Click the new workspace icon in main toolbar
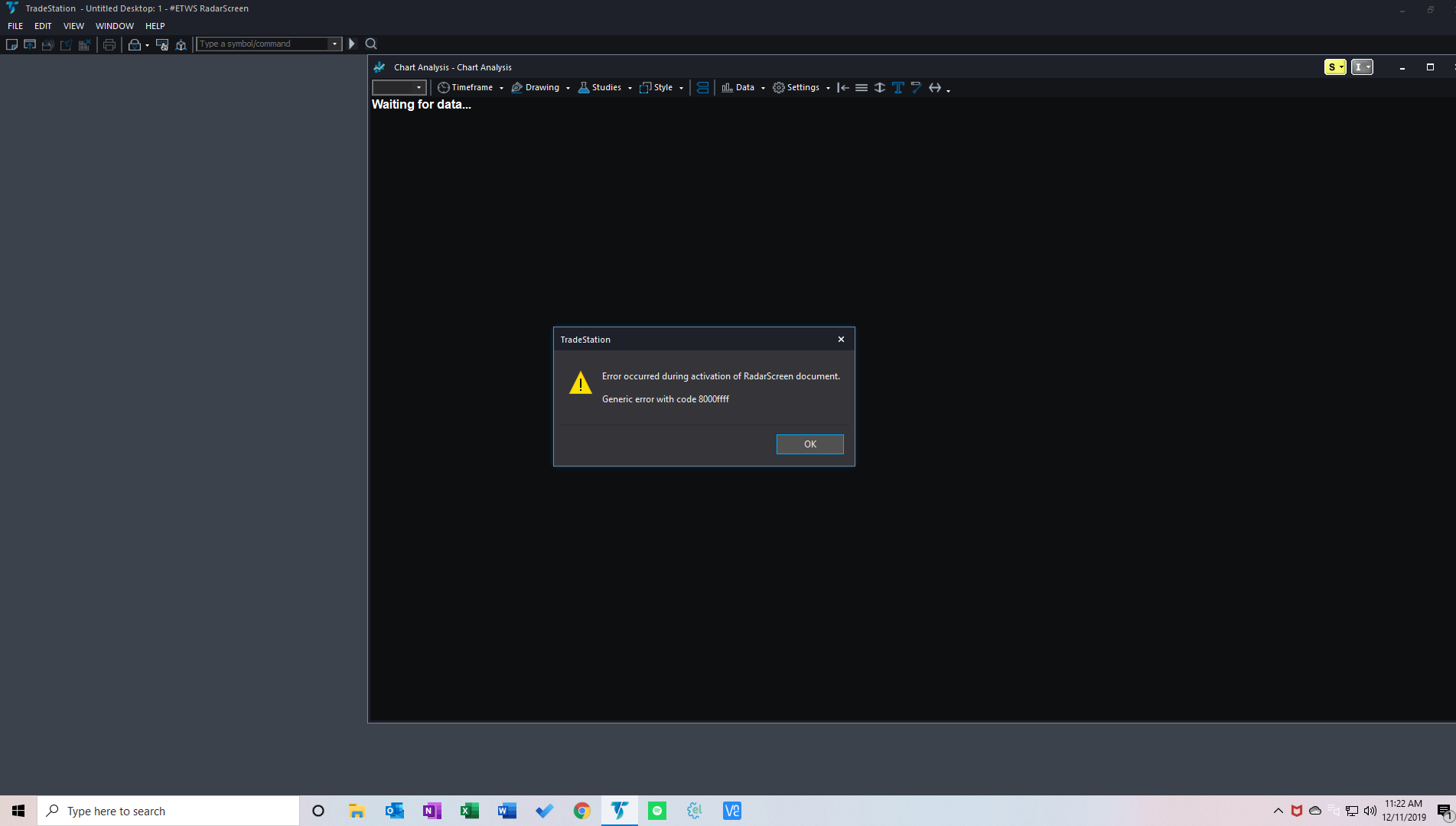1456x826 pixels. (11, 44)
